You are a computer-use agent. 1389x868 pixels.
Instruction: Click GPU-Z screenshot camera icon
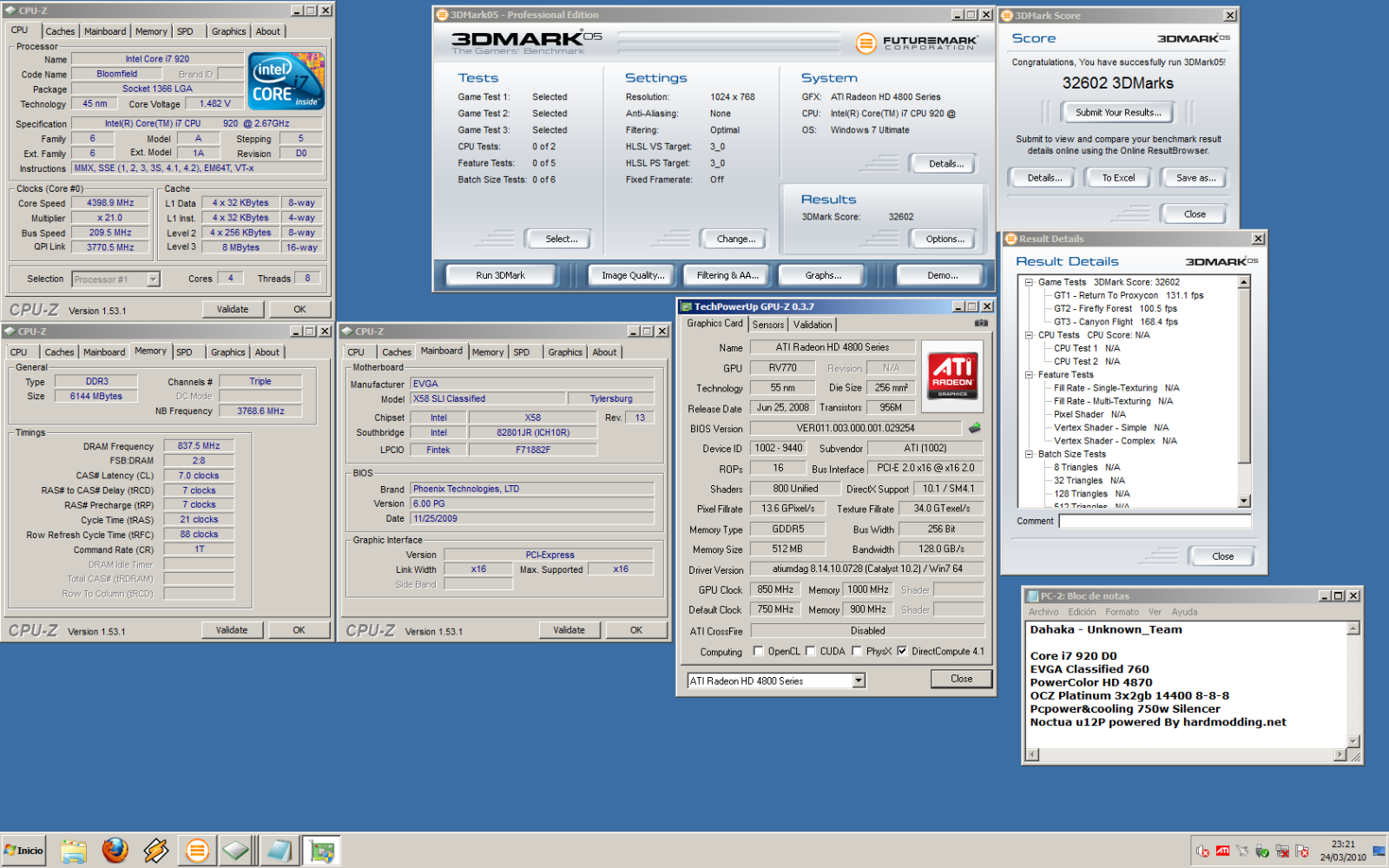pyautogui.click(x=981, y=323)
